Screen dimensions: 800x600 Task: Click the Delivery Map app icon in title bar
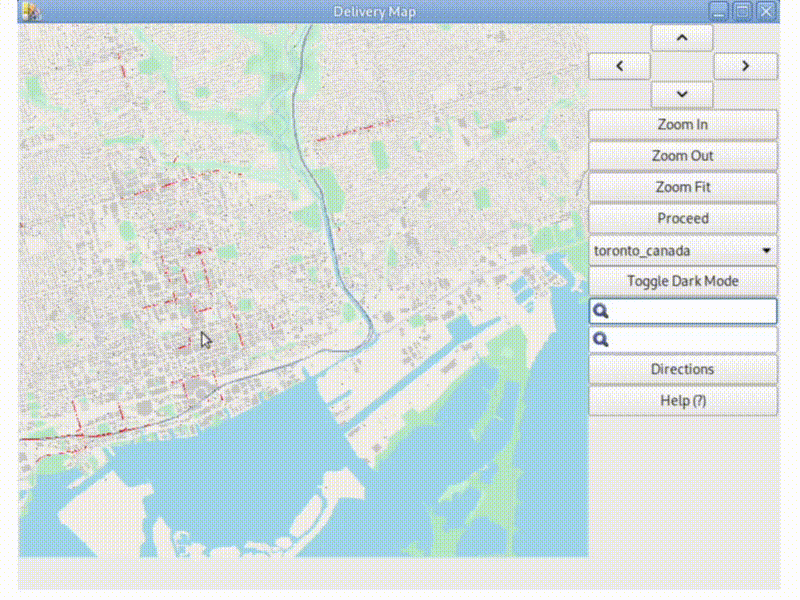coord(31,12)
